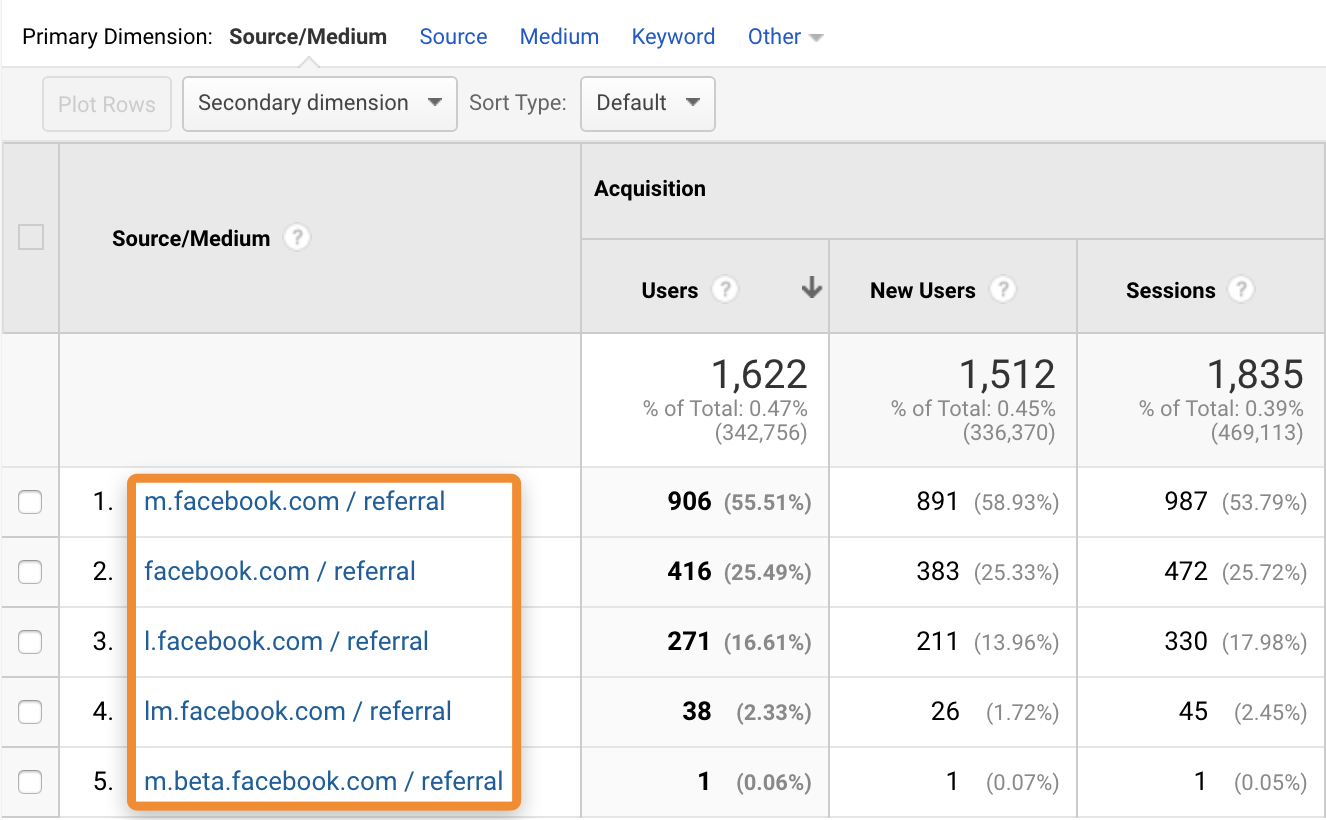
Task: Open the New Users help tooltip
Action: coord(1003,289)
